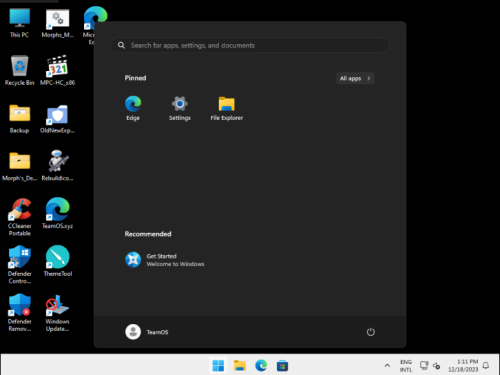Select the Backup folder on desktop

tap(19, 119)
